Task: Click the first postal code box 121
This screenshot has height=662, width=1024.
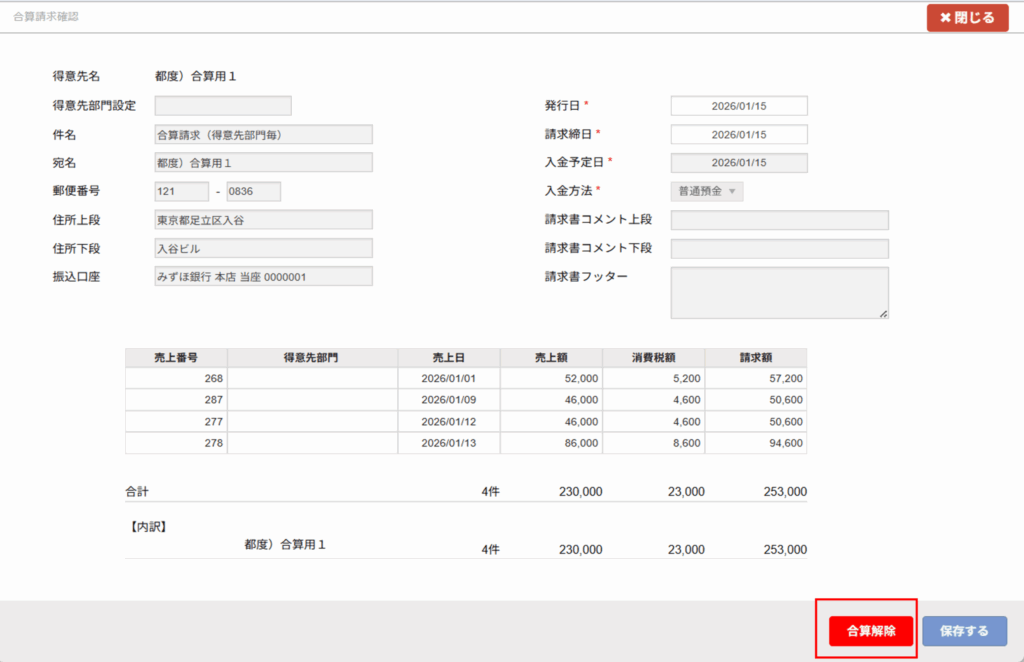Action: 181,191
